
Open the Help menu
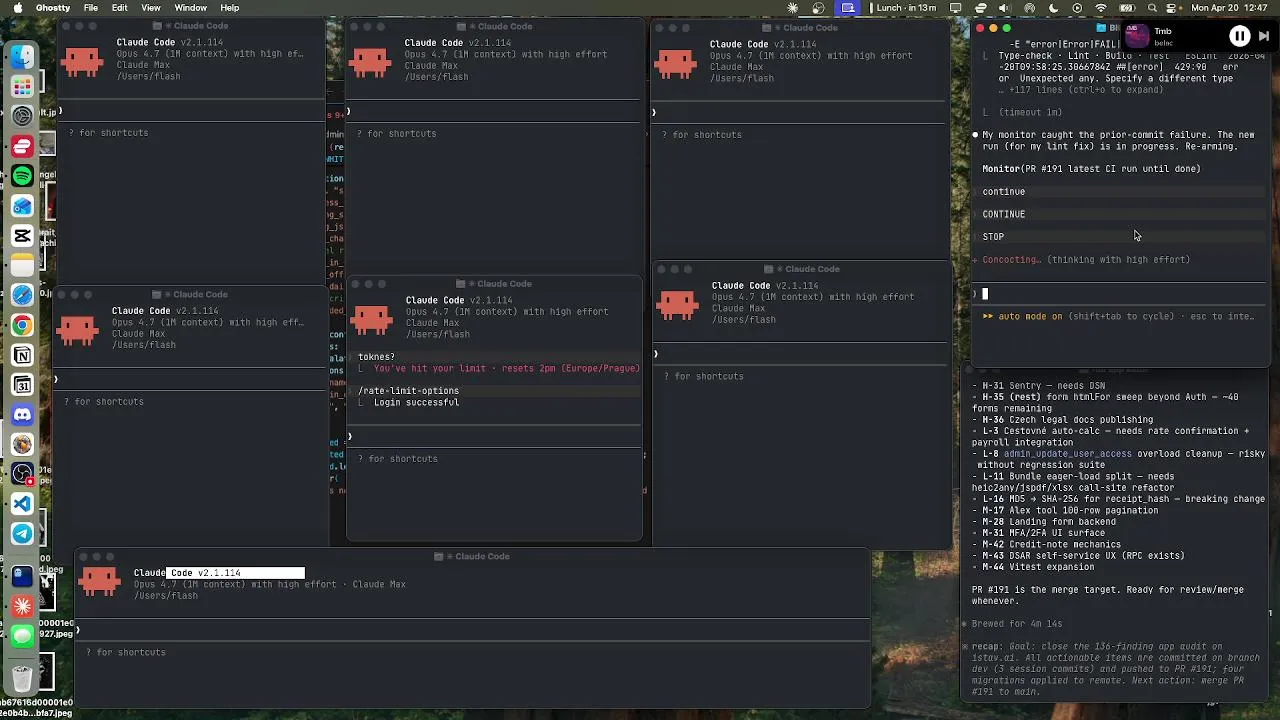coord(230,8)
